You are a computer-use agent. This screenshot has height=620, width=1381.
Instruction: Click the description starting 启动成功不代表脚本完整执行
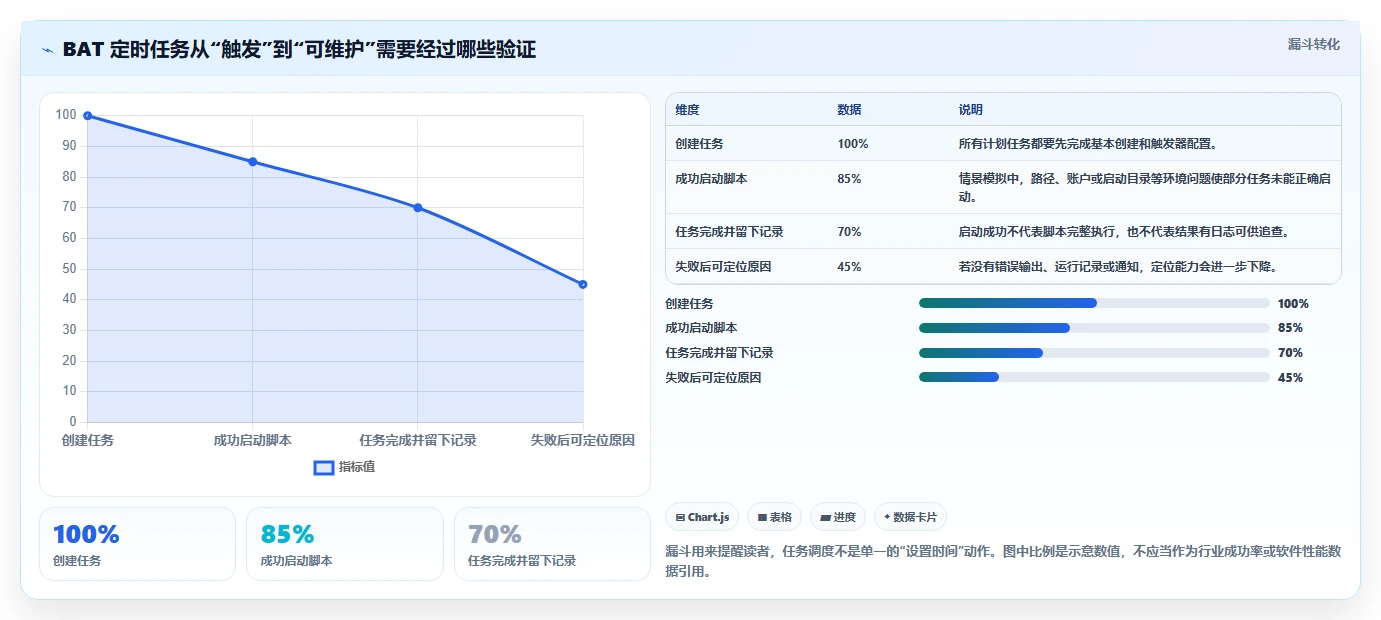point(1123,232)
